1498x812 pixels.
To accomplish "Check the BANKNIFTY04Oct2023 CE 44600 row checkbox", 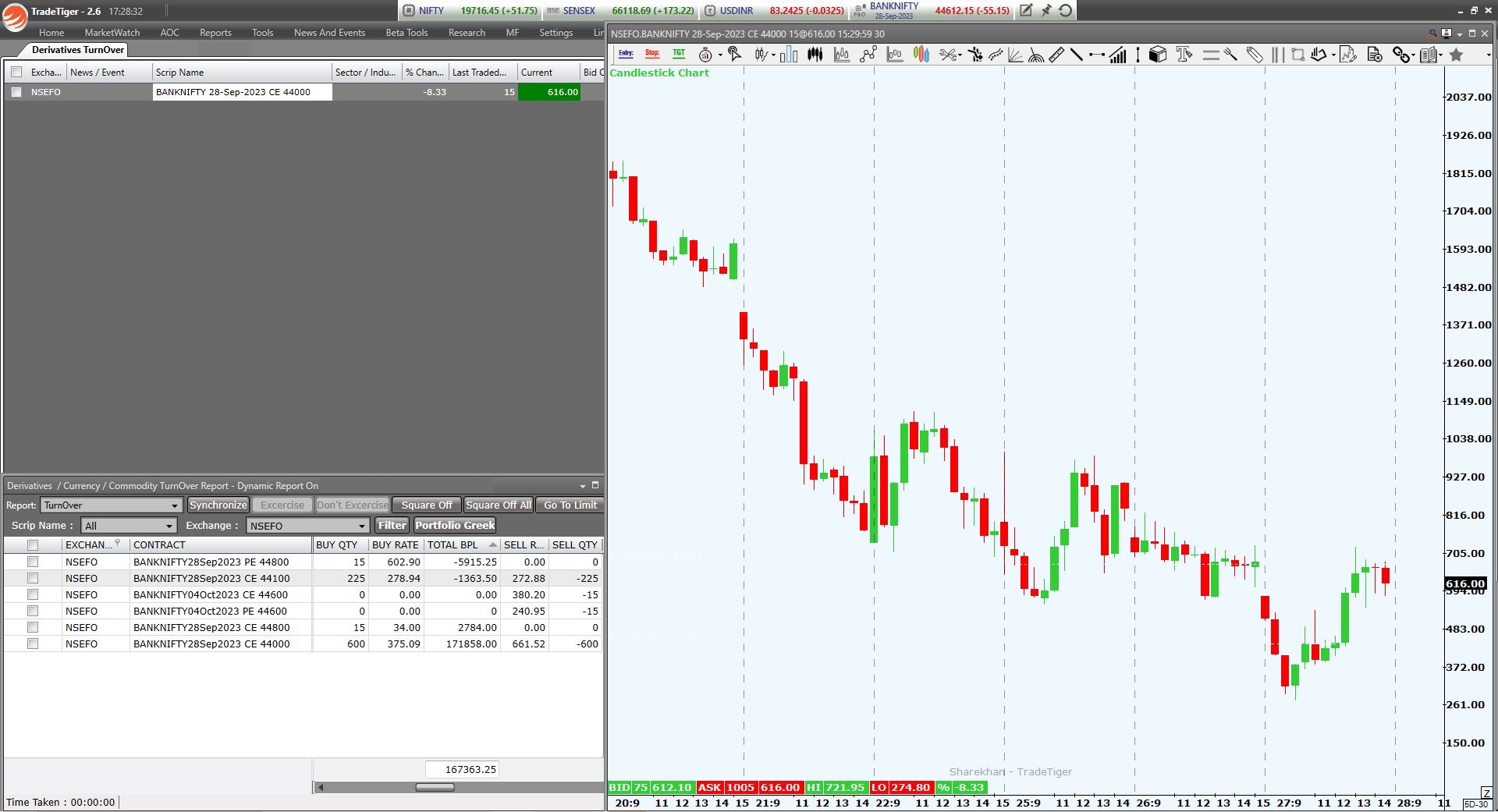I will [x=33, y=594].
